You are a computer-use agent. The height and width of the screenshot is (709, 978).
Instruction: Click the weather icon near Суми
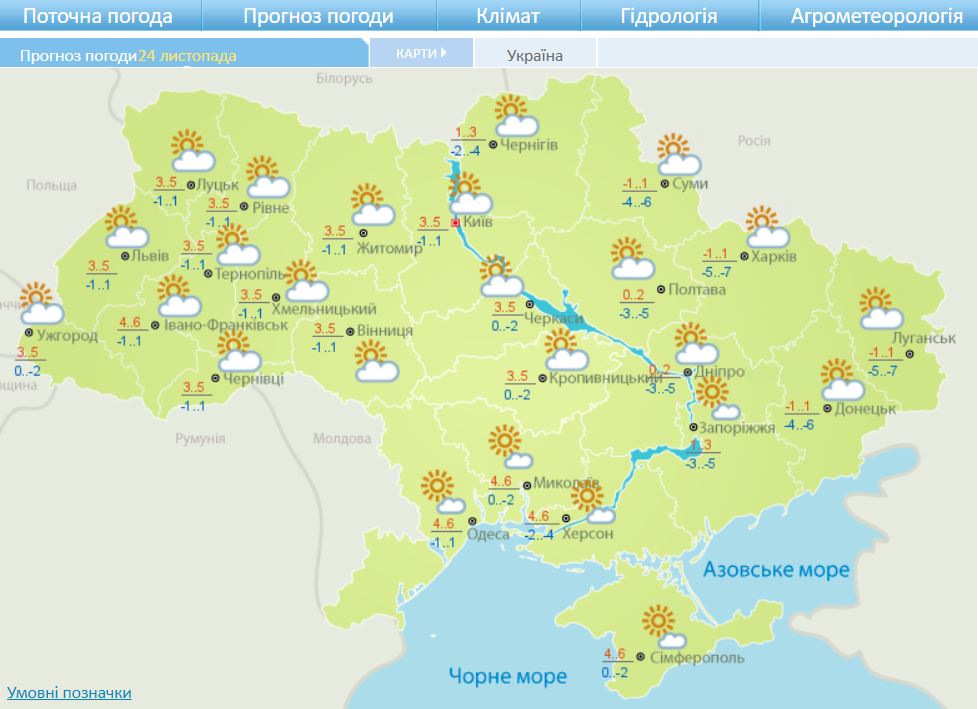click(x=679, y=154)
